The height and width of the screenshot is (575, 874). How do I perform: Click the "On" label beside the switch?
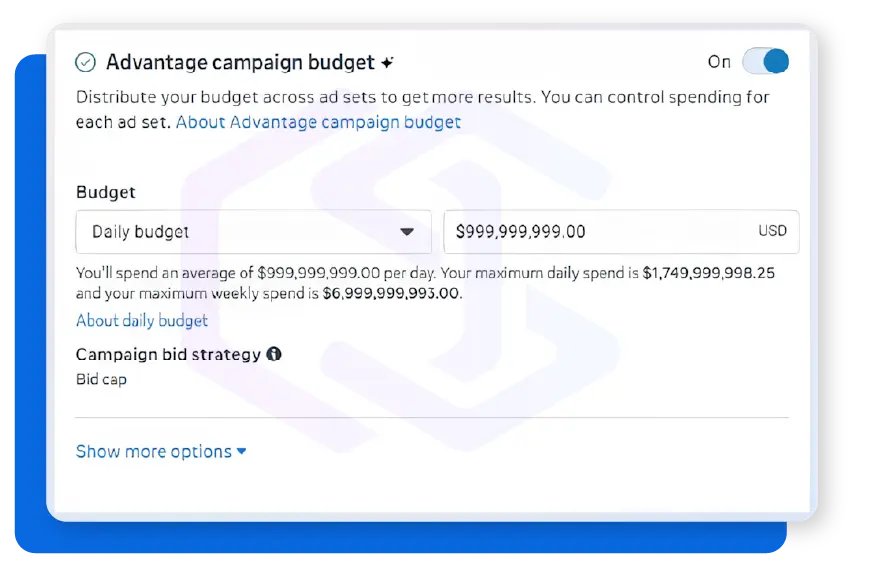point(719,62)
